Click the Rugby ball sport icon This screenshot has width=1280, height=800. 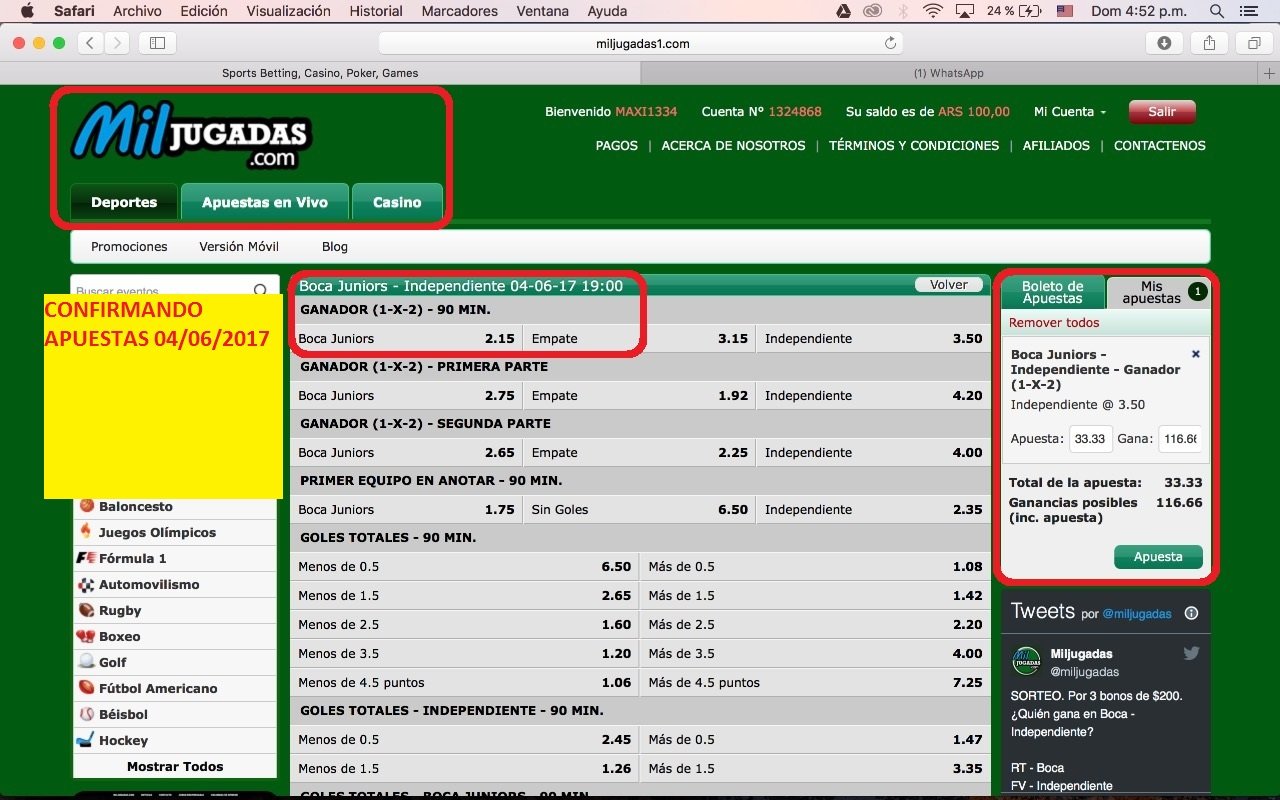[x=87, y=610]
